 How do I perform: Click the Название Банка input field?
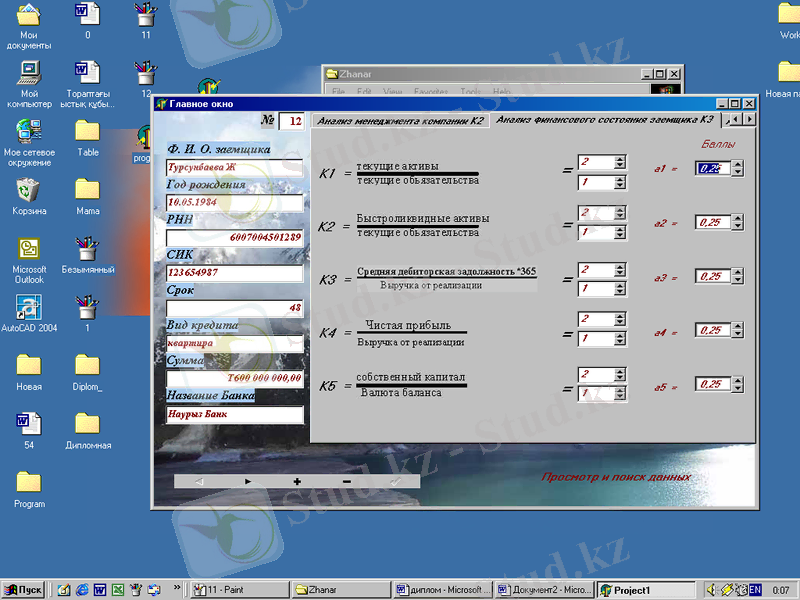point(234,414)
